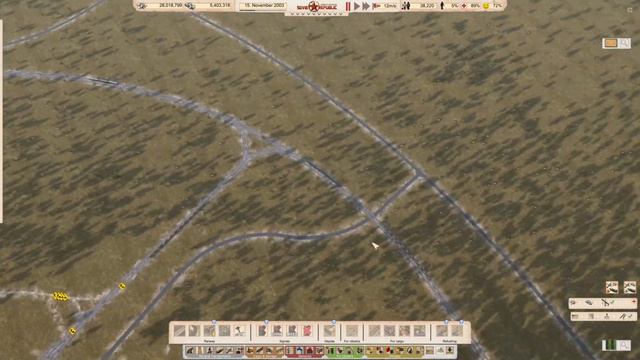The image size is (640, 360).
Task: Open first category in brown toolbar group
Action: point(250,350)
